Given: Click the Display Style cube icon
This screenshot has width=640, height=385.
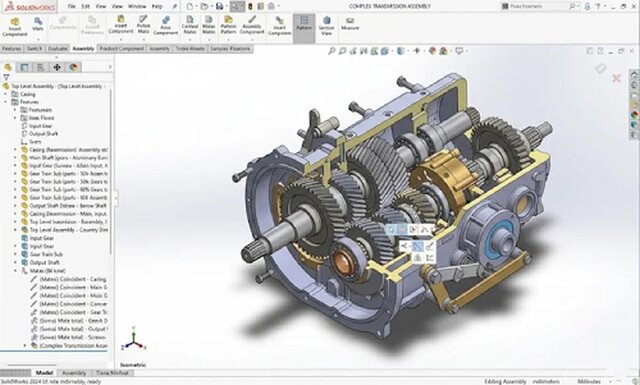Looking at the screenshot, I should [x=401, y=51].
